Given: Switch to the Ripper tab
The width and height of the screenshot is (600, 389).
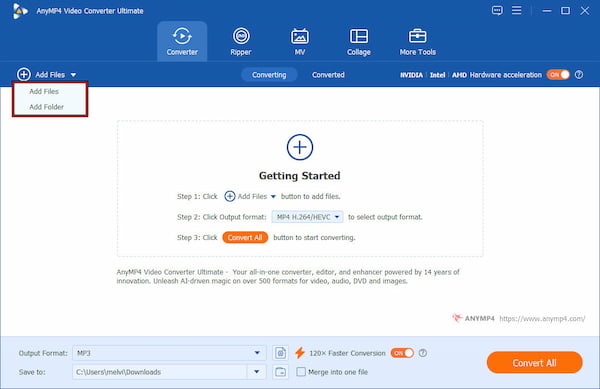Looking at the screenshot, I should (241, 41).
